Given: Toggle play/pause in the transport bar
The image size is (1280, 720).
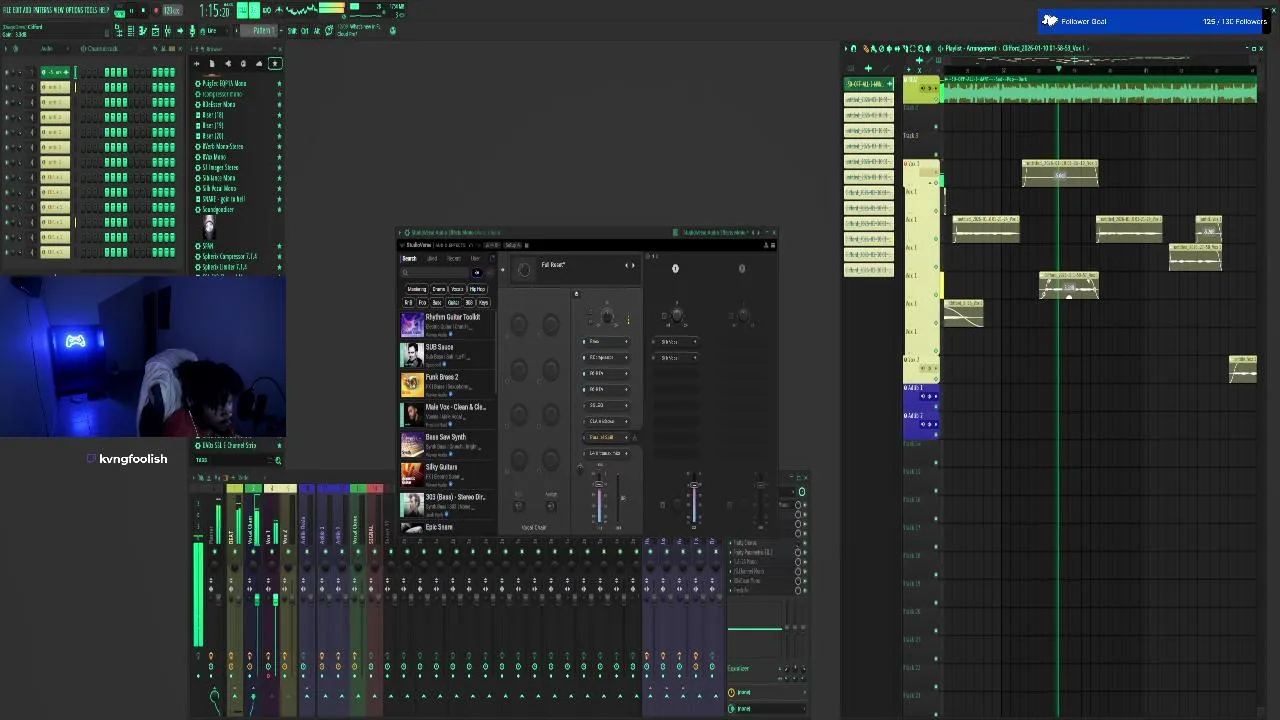Looking at the screenshot, I should coord(131,11).
